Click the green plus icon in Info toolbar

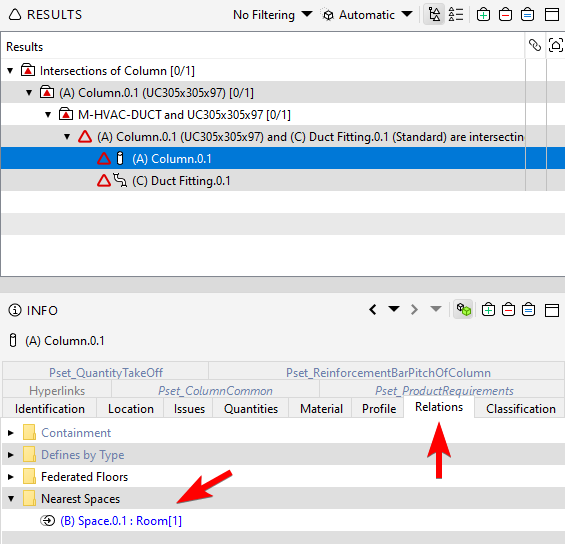(x=488, y=310)
